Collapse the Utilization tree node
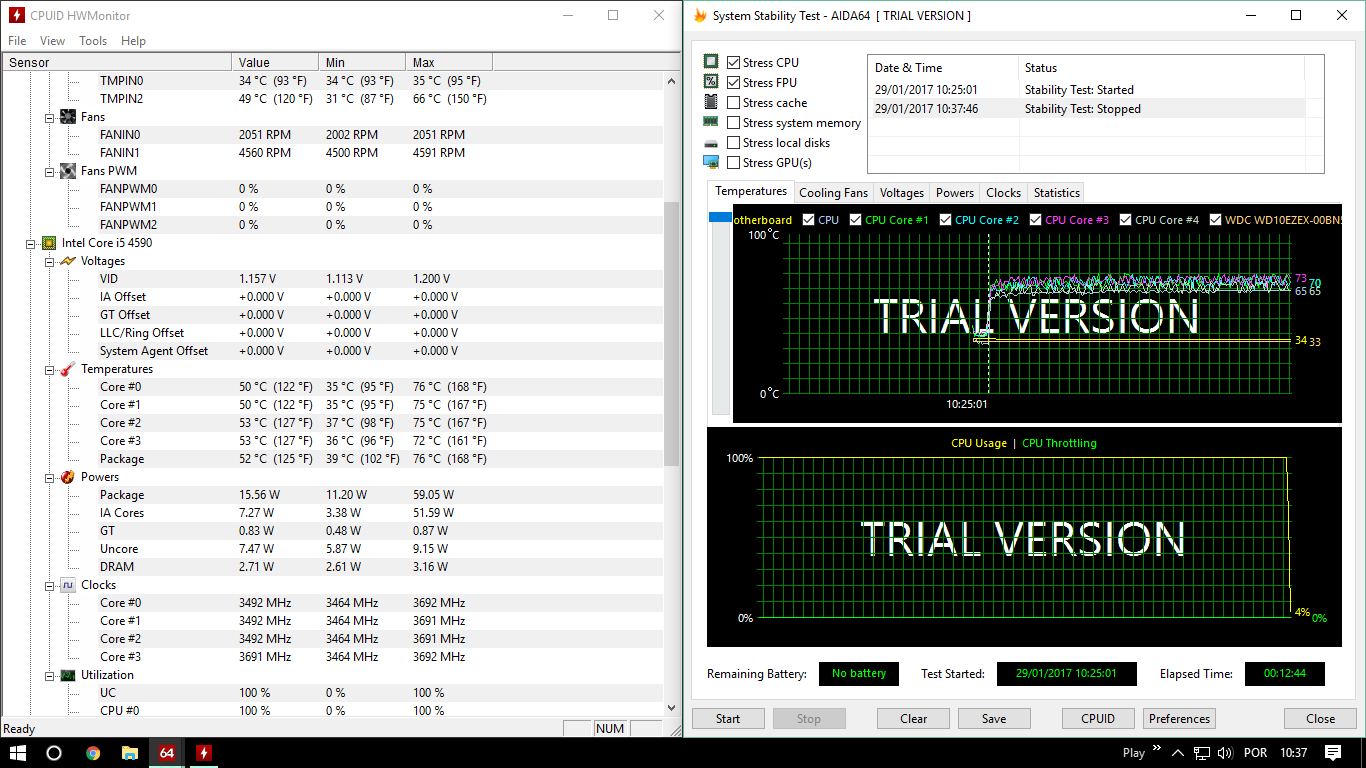 [50, 675]
